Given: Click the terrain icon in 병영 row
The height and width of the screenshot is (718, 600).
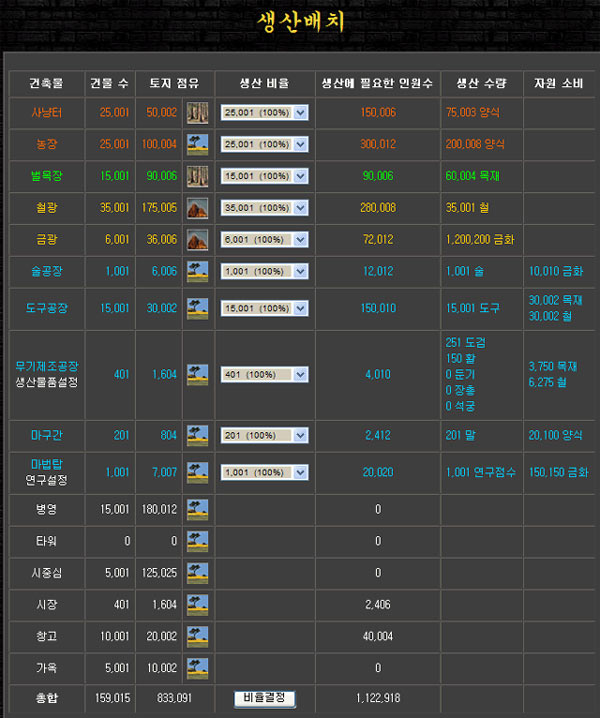Looking at the screenshot, I should coord(197,510).
